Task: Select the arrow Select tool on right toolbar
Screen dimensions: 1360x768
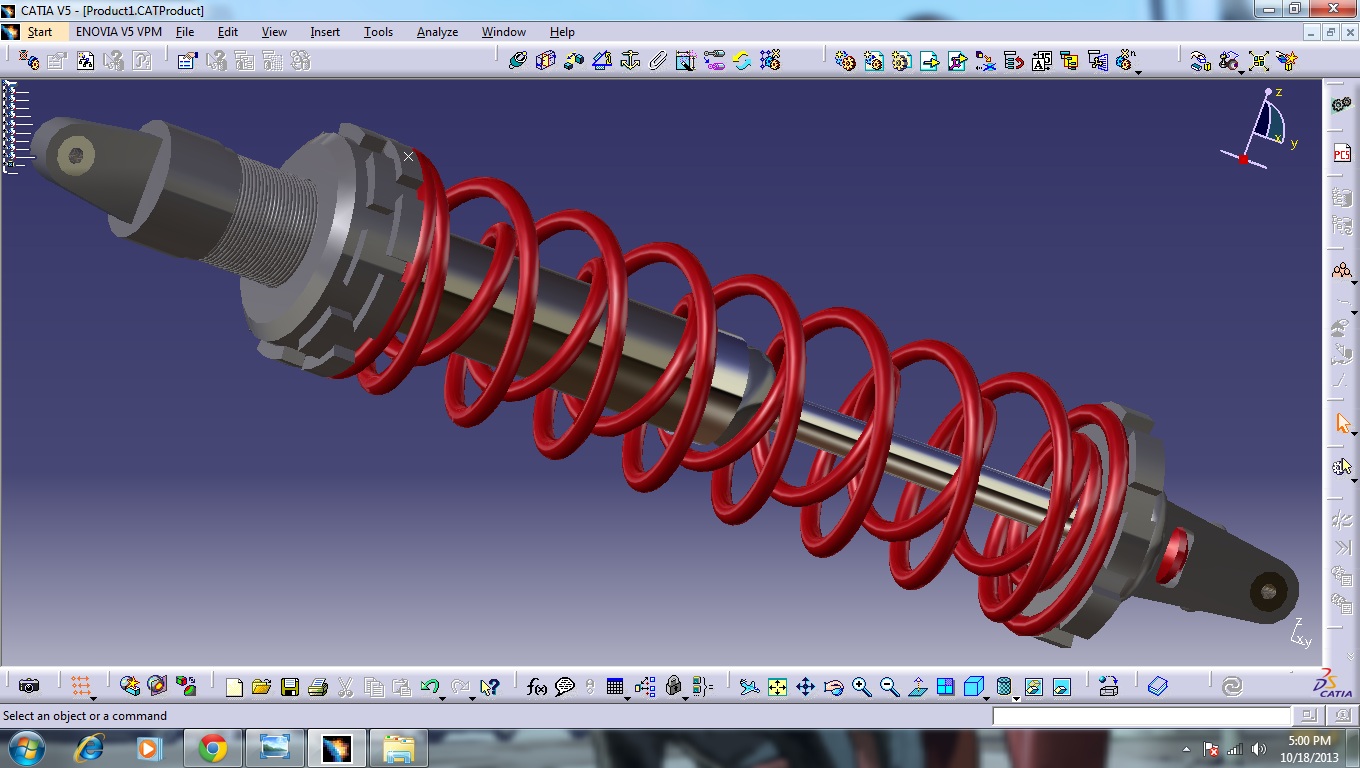Action: pyautogui.click(x=1342, y=423)
